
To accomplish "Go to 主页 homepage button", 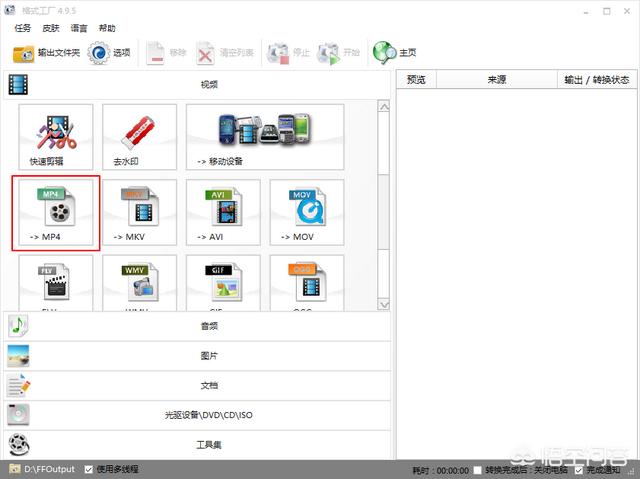I will [x=395, y=53].
